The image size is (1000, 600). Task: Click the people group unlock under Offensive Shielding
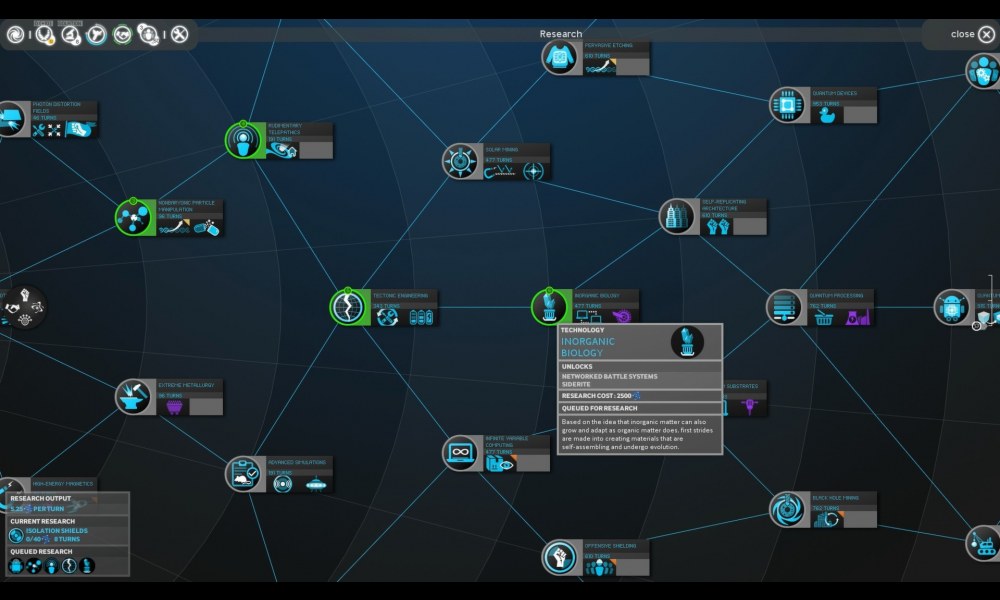[x=598, y=567]
